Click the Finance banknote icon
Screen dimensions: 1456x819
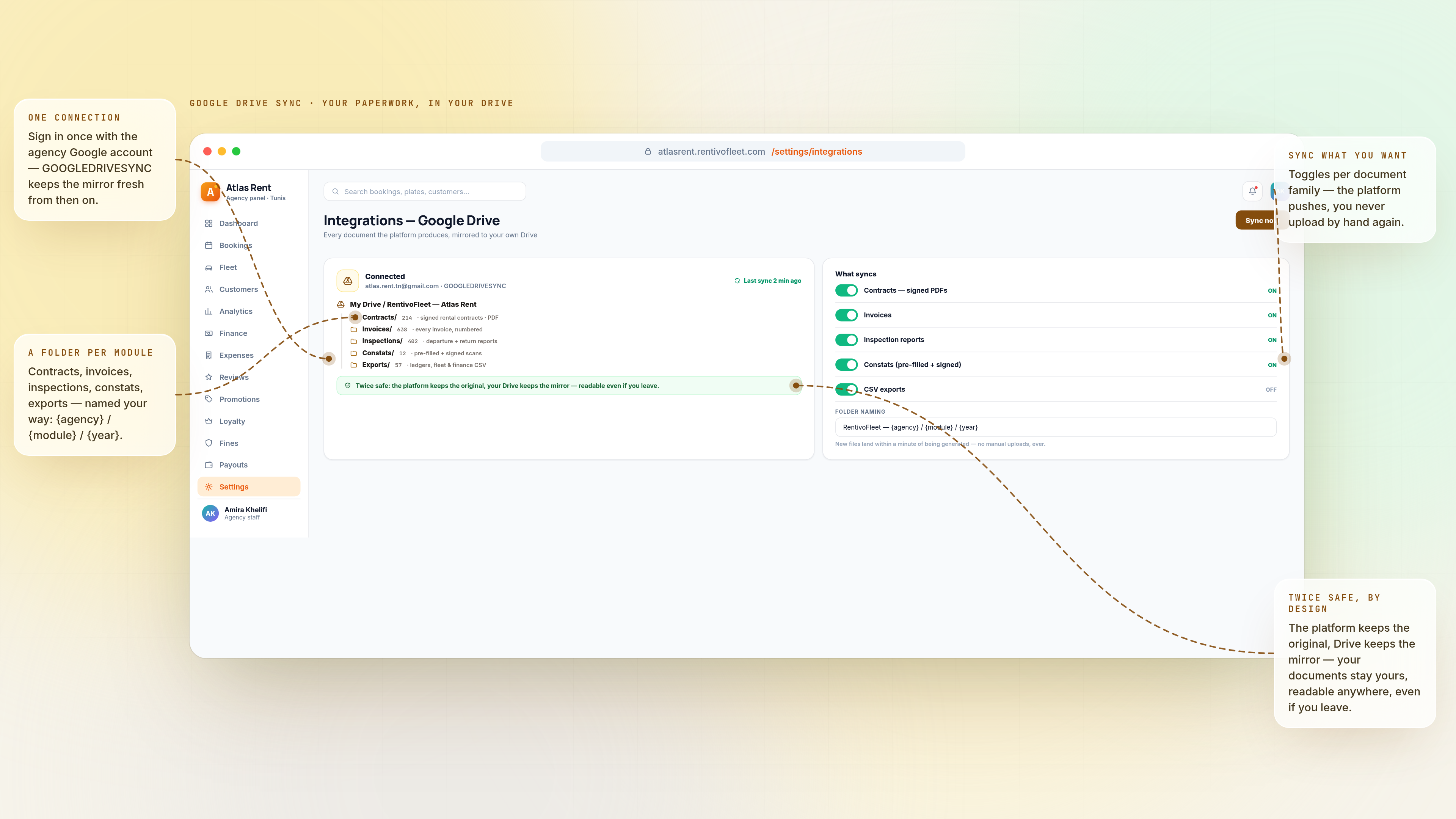(x=209, y=334)
